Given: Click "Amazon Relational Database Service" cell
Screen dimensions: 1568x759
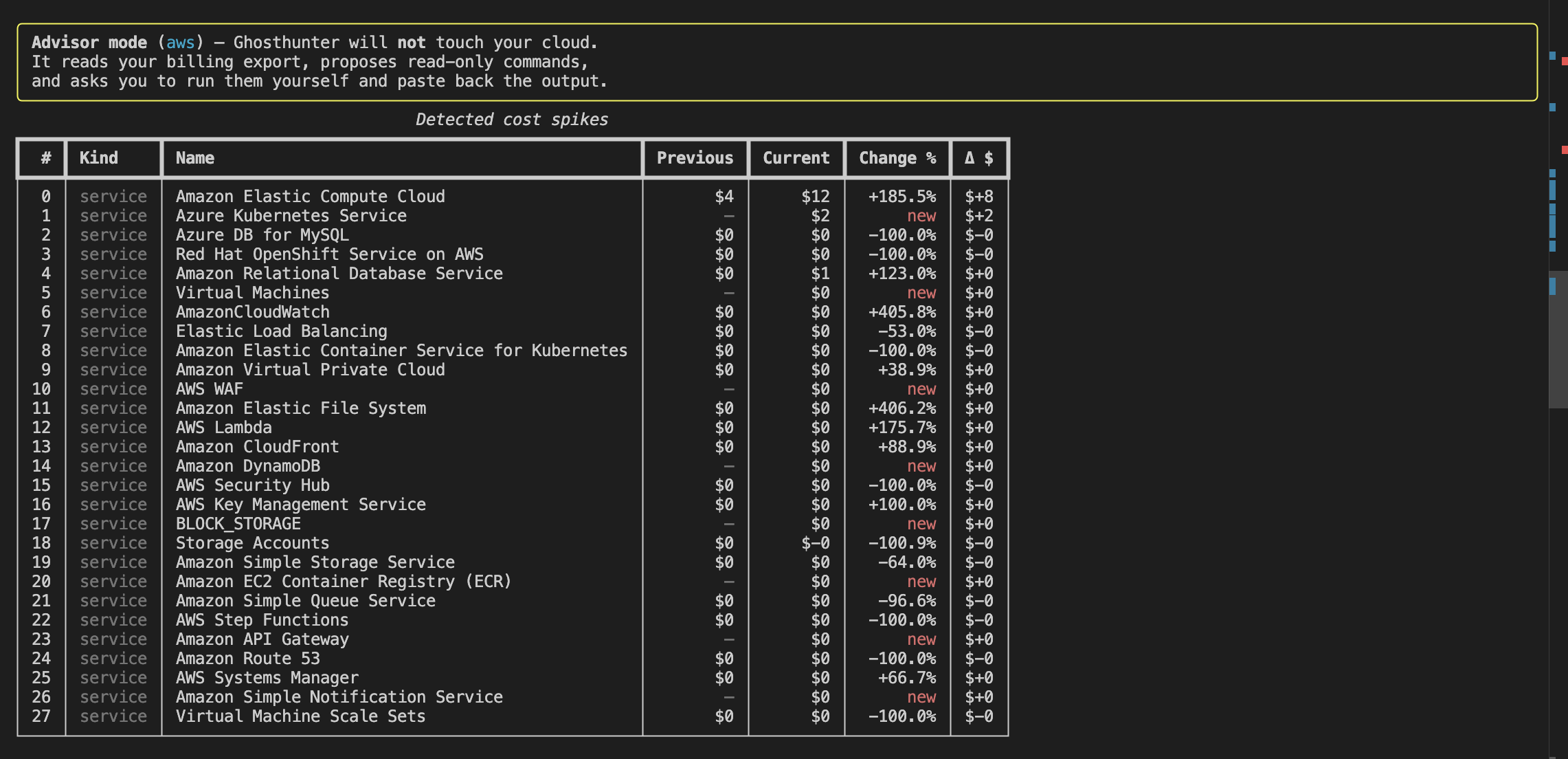Looking at the screenshot, I should 339,274.
